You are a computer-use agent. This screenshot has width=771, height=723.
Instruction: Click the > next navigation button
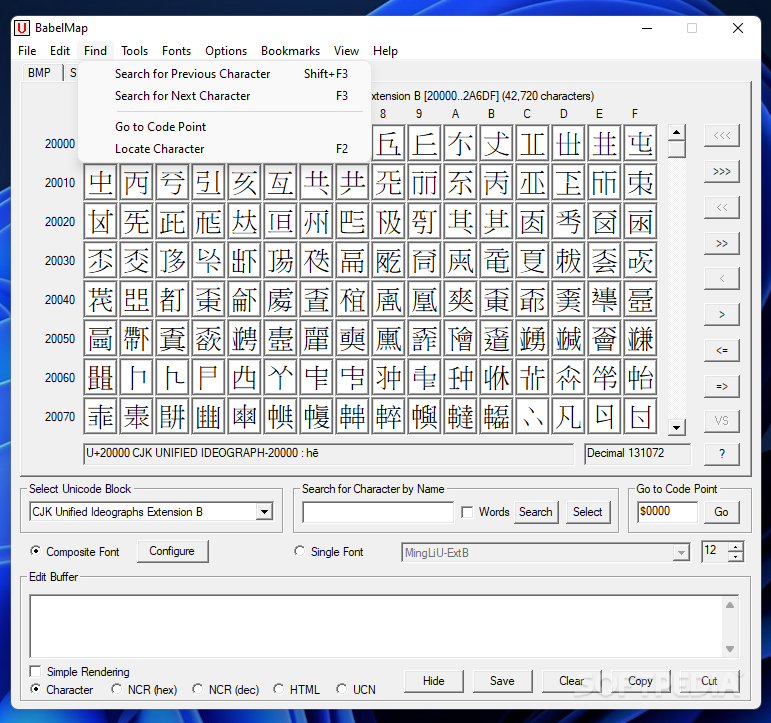tap(721, 315)
